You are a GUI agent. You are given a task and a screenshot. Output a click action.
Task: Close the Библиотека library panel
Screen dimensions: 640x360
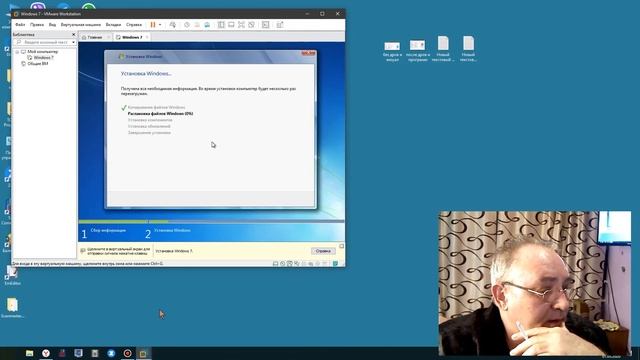73,35
